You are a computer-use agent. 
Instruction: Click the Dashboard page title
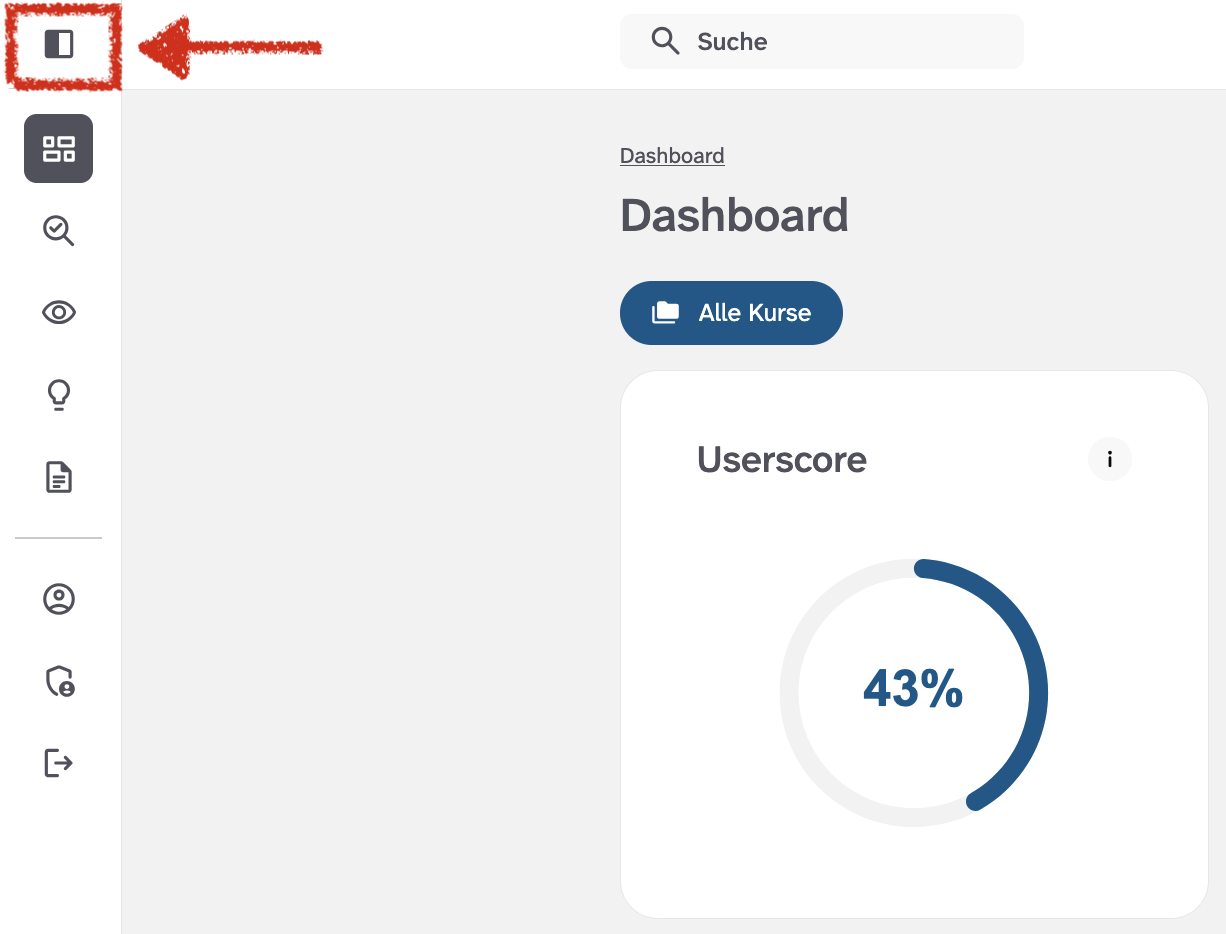(734, 215)
